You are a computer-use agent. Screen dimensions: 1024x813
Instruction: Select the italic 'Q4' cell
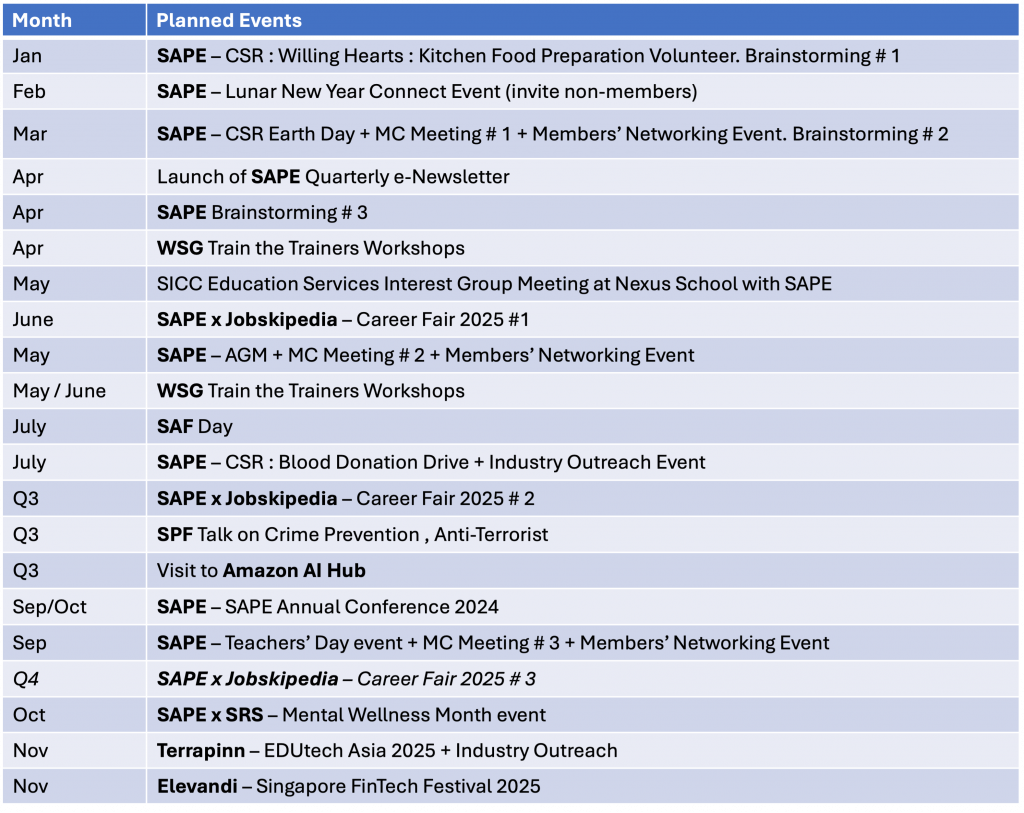[74, 679]
